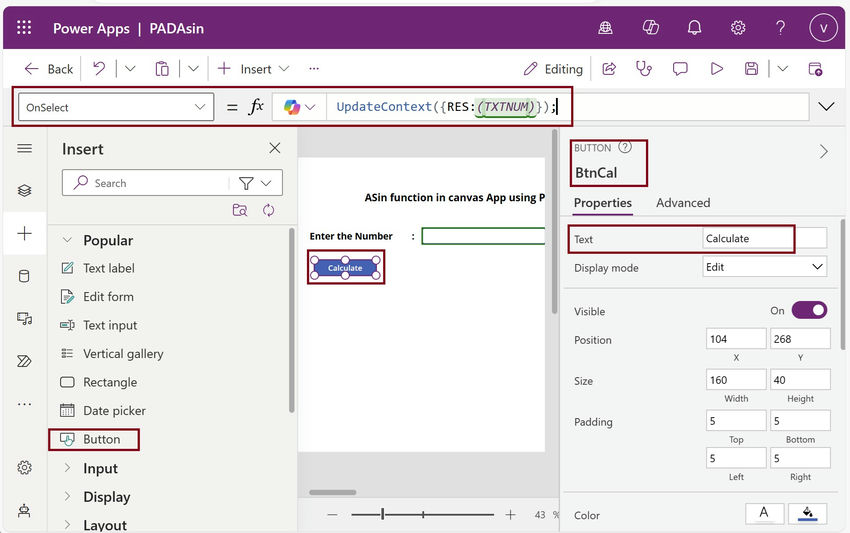Click the Undo icon
850x533 pixels.
[99, 68]
